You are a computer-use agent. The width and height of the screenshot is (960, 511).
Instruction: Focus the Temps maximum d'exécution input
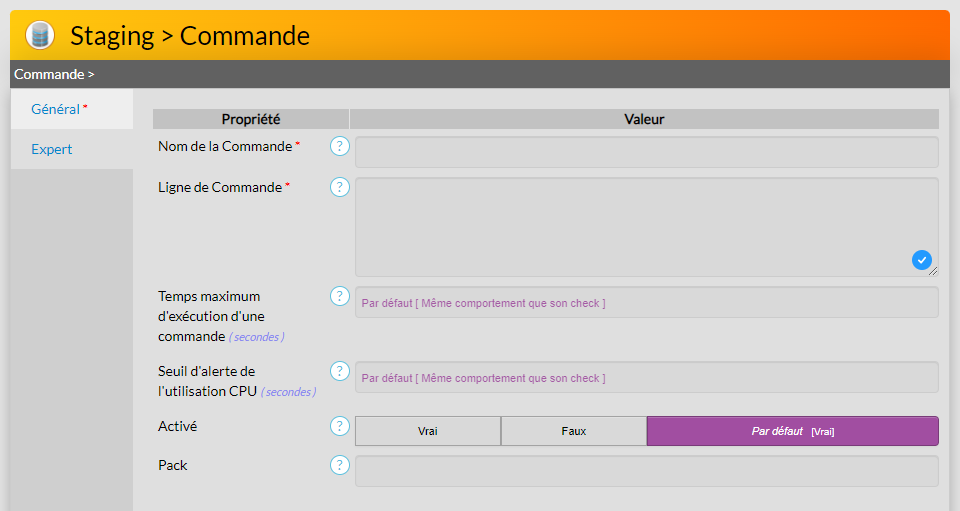[646, 302]
